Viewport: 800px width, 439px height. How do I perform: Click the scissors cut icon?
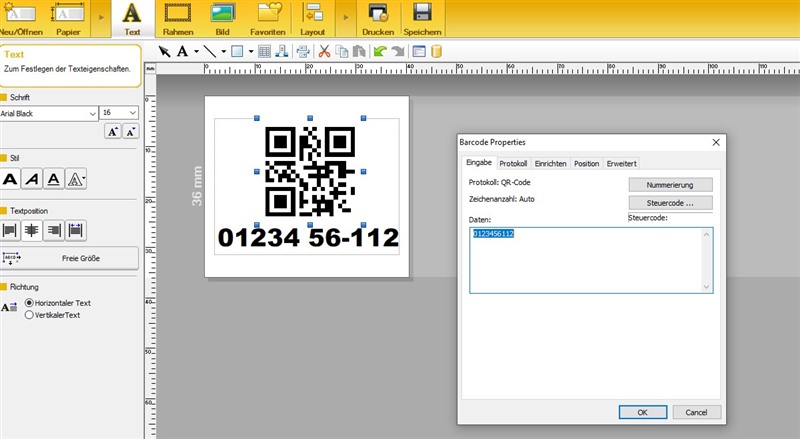(324, 51)
